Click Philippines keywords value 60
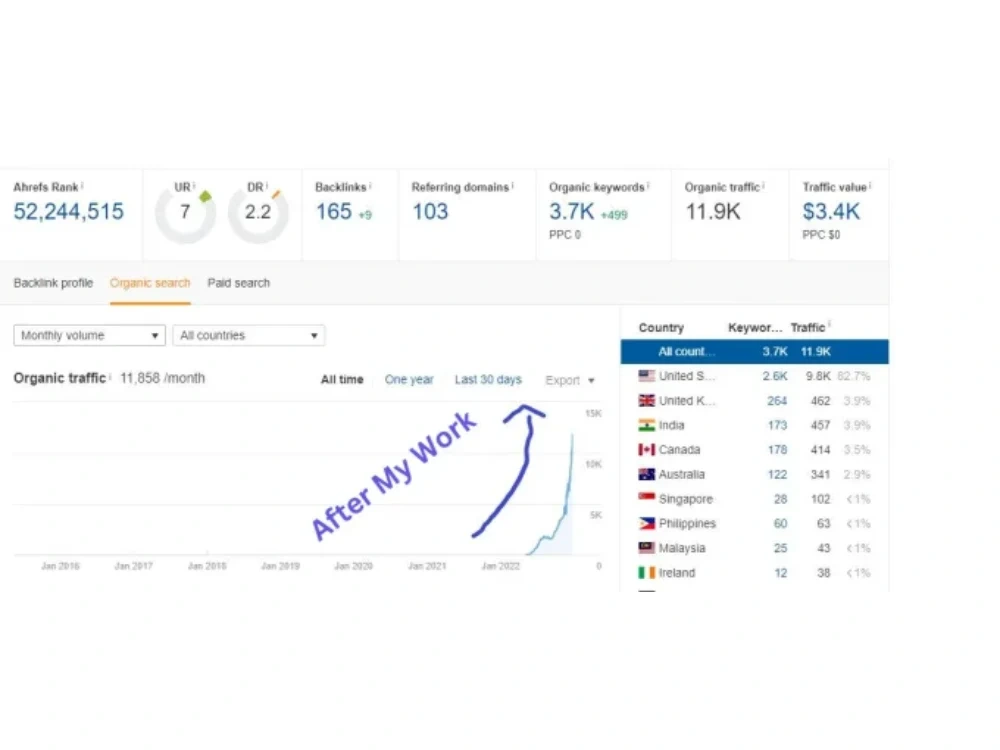This screenshot has width=1000, height=750. point(781,523)
